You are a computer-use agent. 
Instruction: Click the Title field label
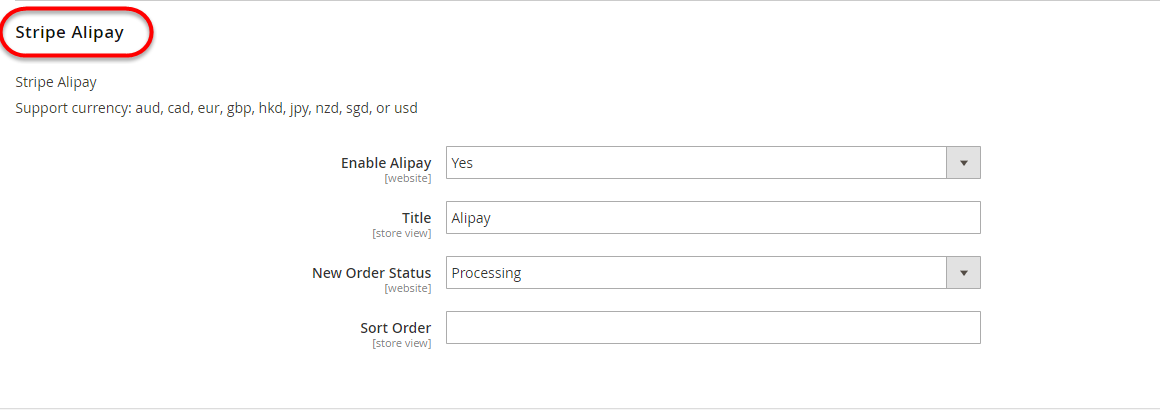414,218
